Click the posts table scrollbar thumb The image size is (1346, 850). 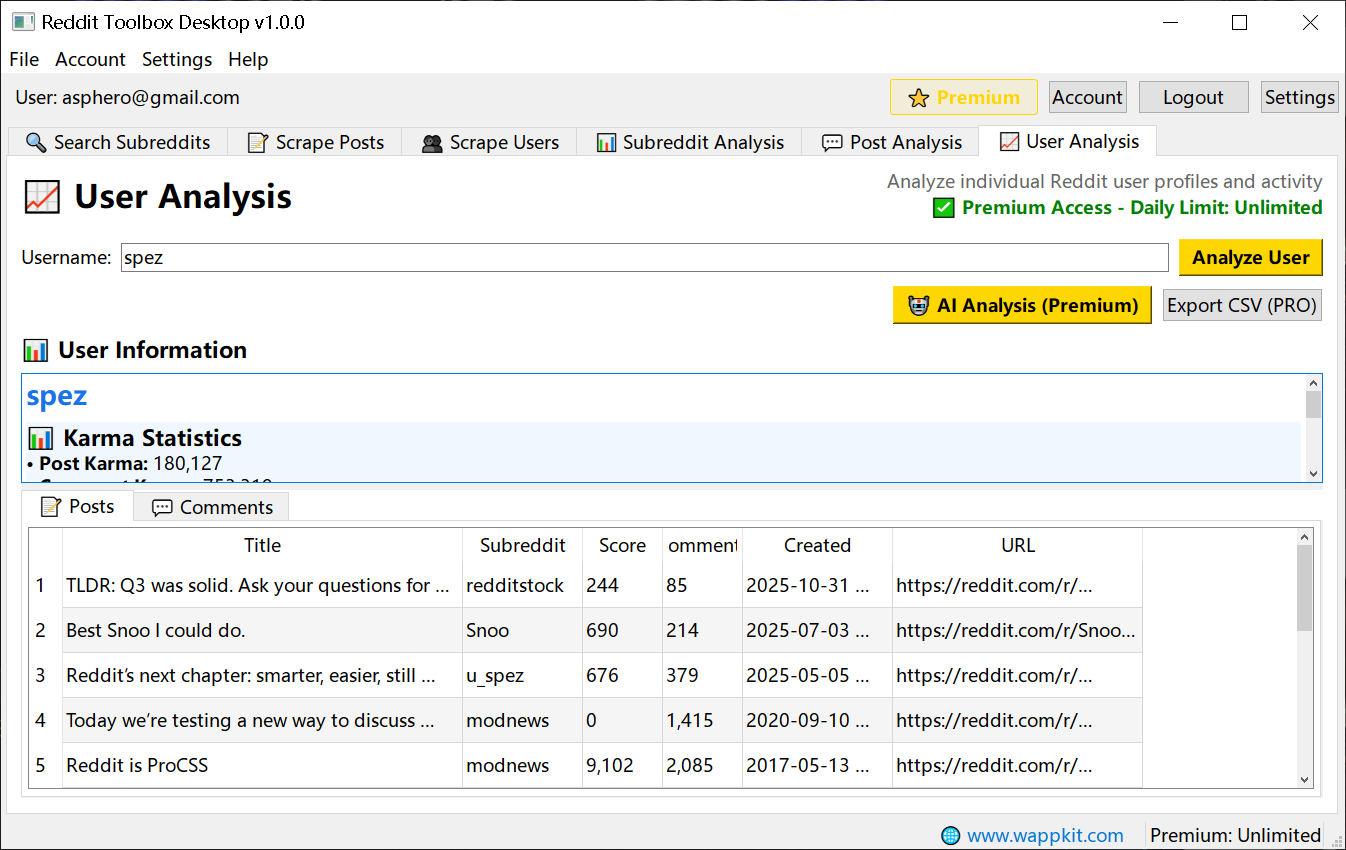tap(1304, 588)
